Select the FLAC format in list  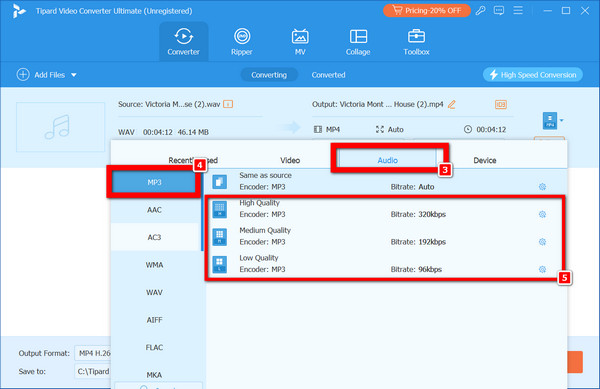click(x=154, y=347)
